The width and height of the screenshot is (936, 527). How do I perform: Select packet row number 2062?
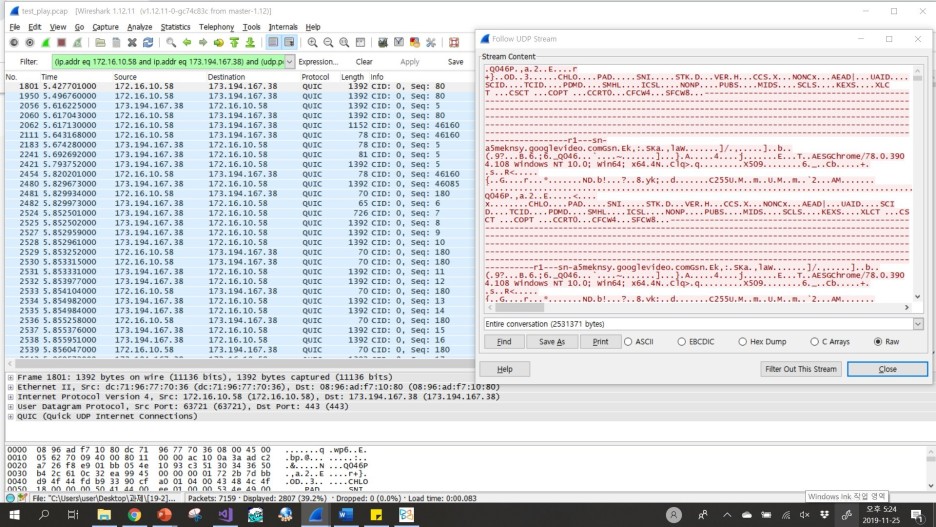point(239,125)
